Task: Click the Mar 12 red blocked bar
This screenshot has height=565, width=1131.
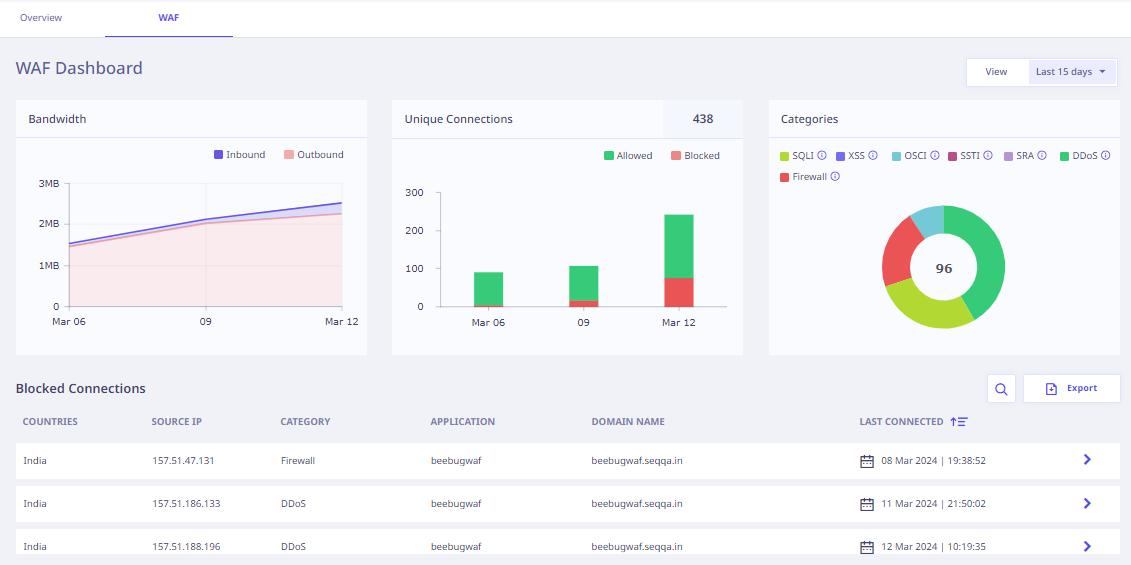Action: [679, 292]
